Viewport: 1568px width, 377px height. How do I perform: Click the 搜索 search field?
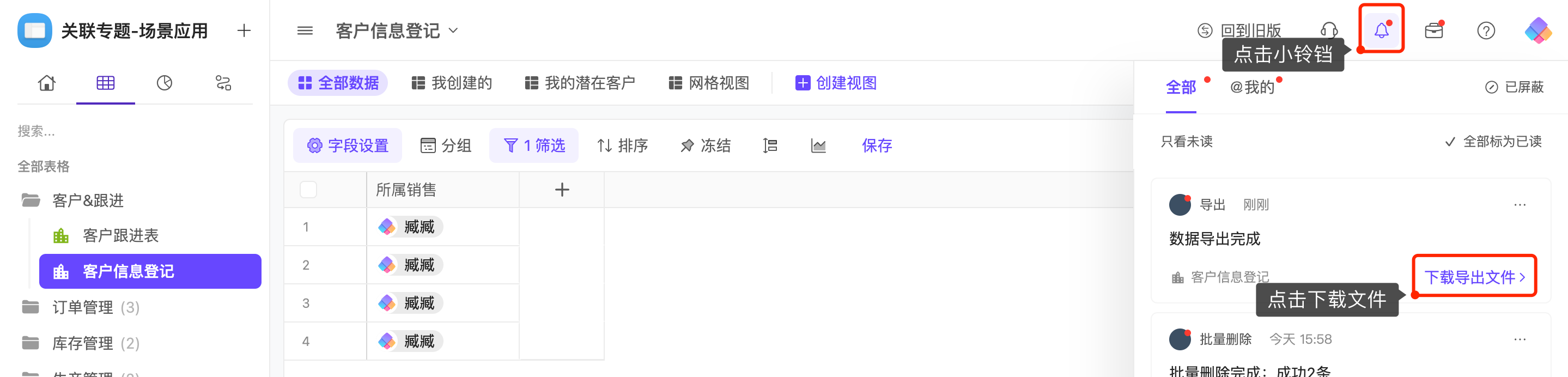click(134, 131)
